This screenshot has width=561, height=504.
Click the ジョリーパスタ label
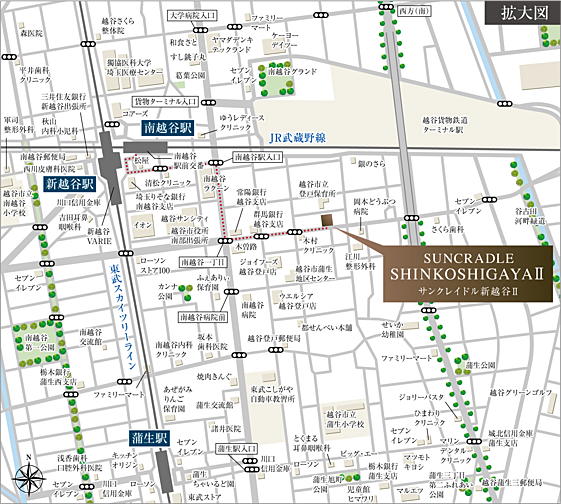[421, 397]
